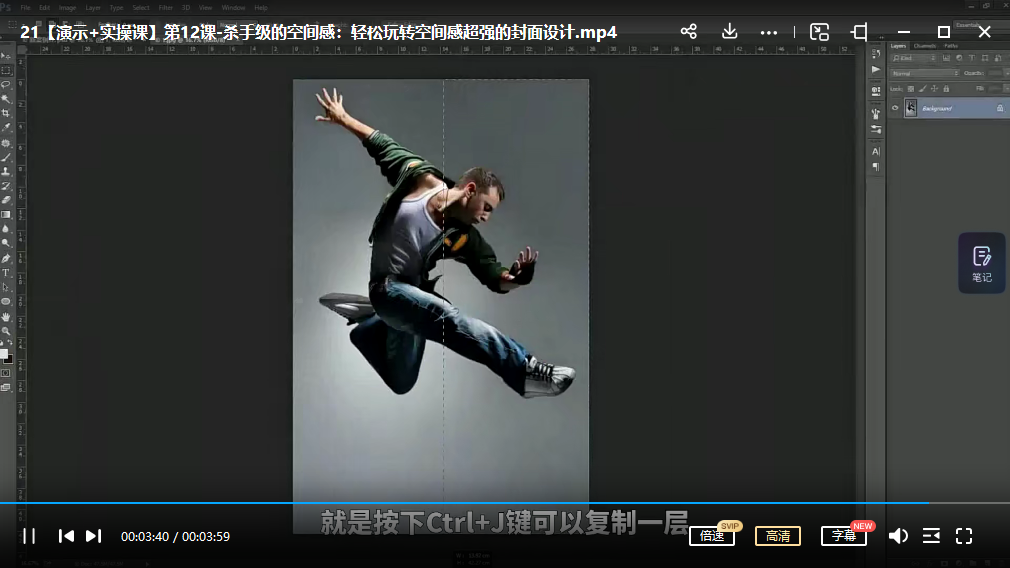Toggle pixel layer filter icon

click(x=946, y=58)
